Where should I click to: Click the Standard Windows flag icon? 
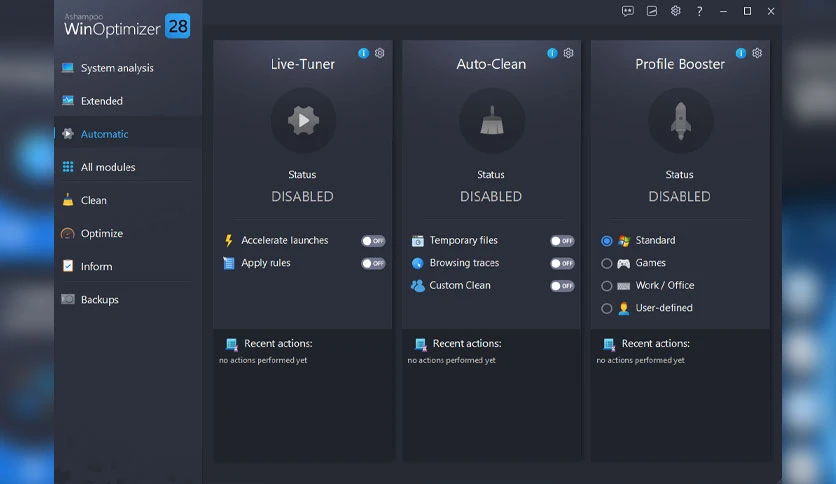pyautogui.click(x=624, y=241)
